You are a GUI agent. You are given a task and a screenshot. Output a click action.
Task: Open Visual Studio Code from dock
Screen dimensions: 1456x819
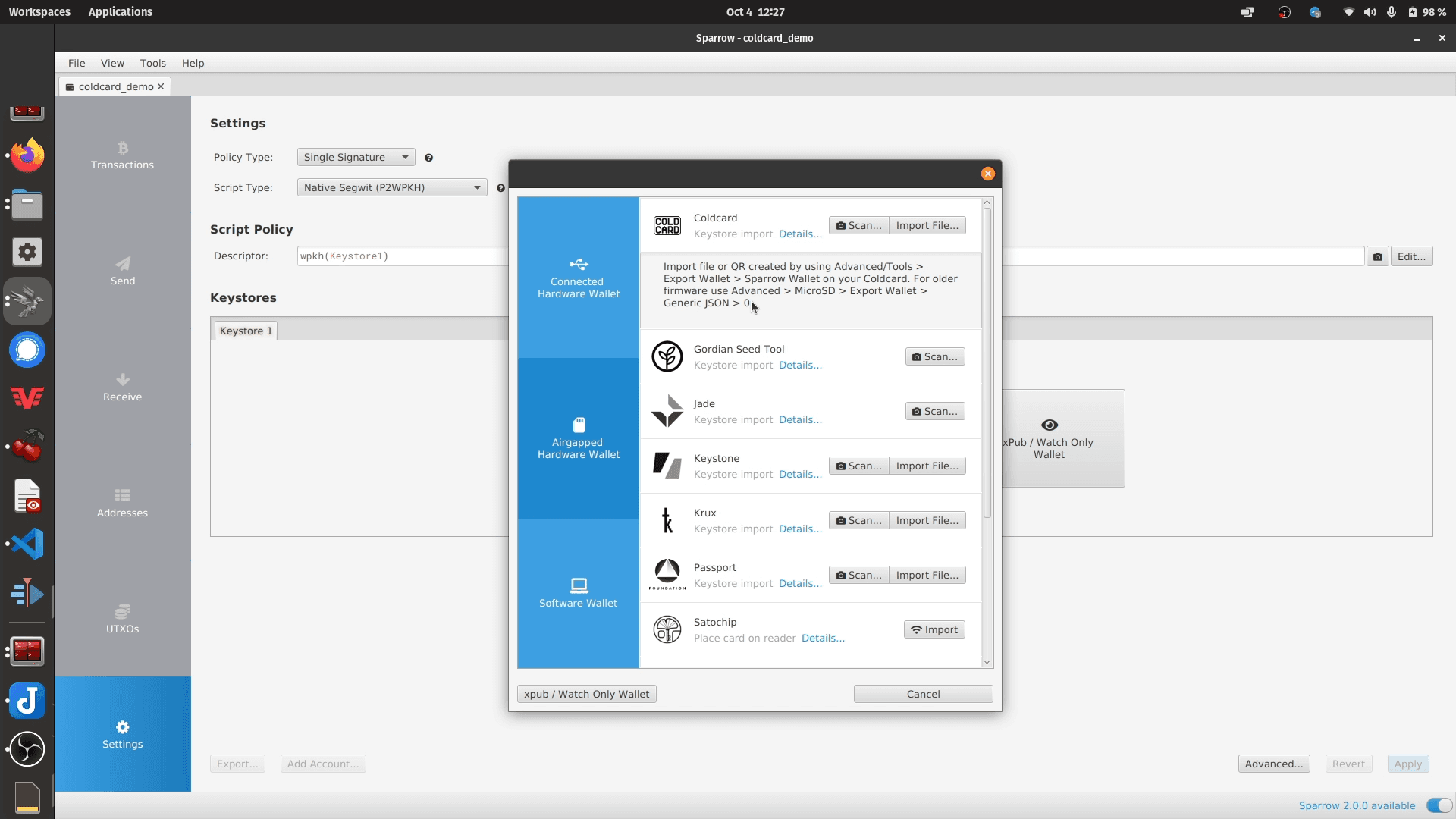click(x=27, y=544)
